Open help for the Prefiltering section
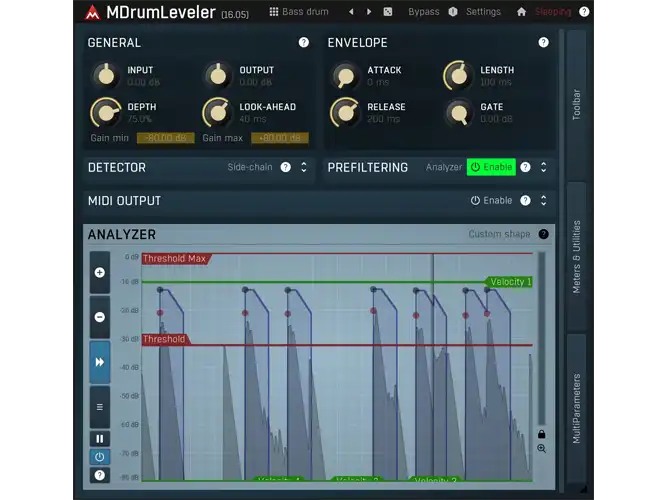 coord(525,167)
